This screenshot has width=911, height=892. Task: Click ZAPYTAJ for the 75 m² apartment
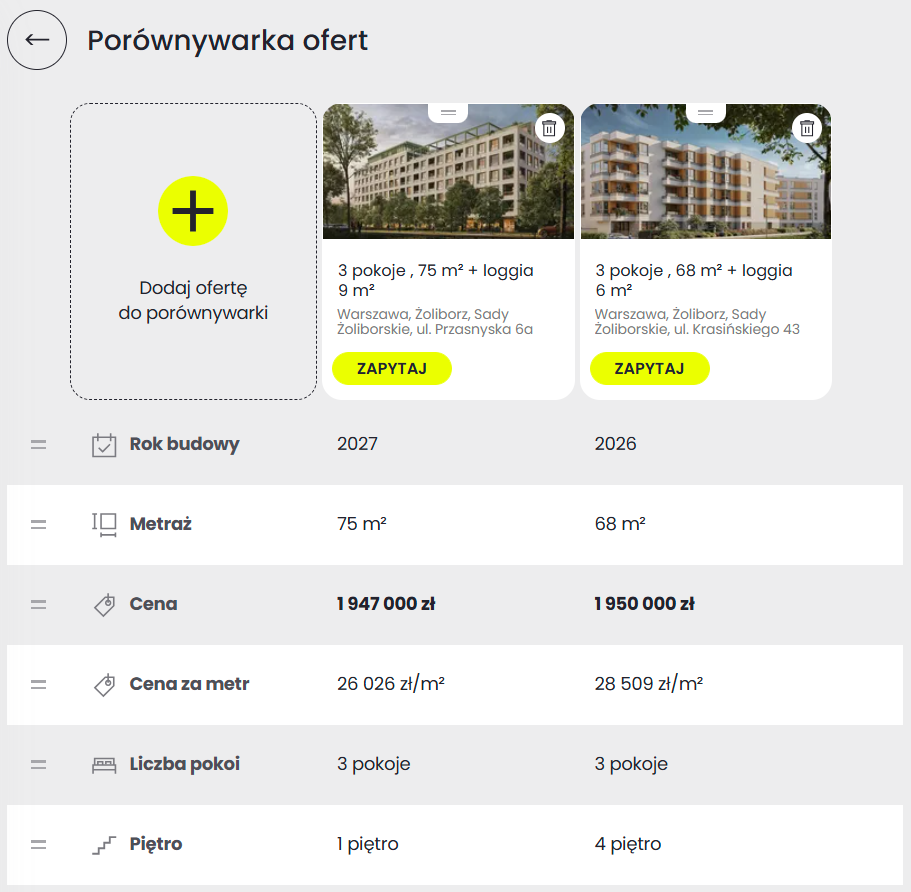point(392,368)
